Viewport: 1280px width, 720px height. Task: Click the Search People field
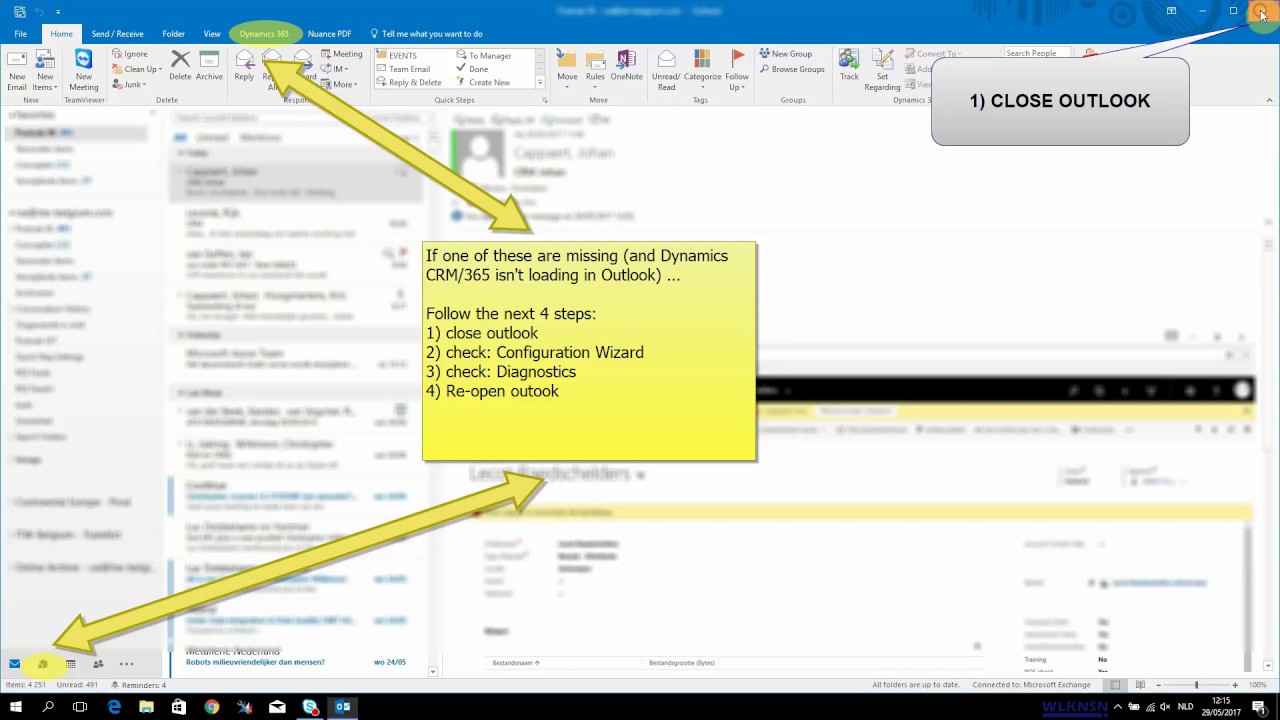click(x=1037, y=53)
